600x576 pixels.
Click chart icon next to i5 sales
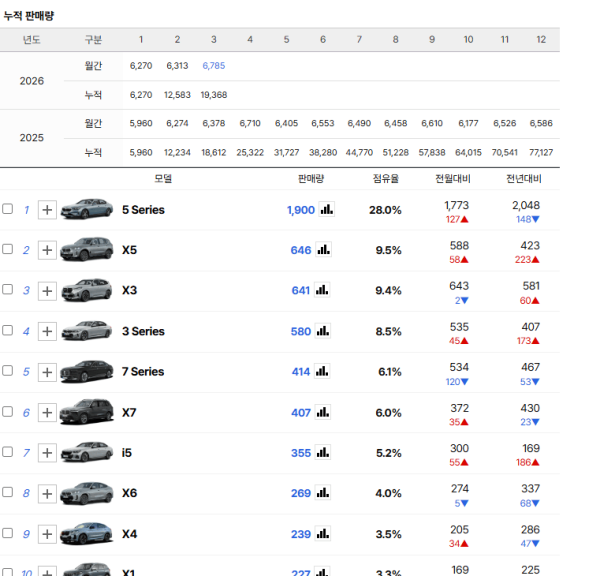point(324,453)
